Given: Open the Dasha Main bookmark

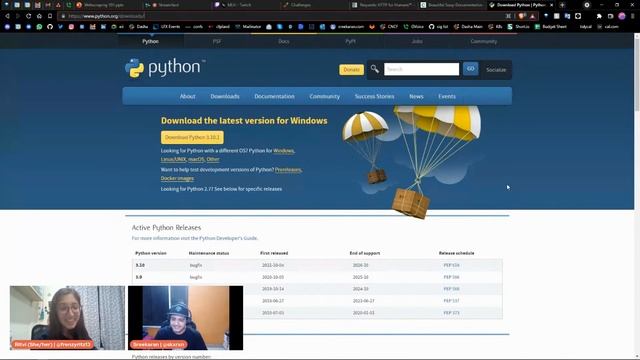Looking at the screenshot, I should point(468,27).
